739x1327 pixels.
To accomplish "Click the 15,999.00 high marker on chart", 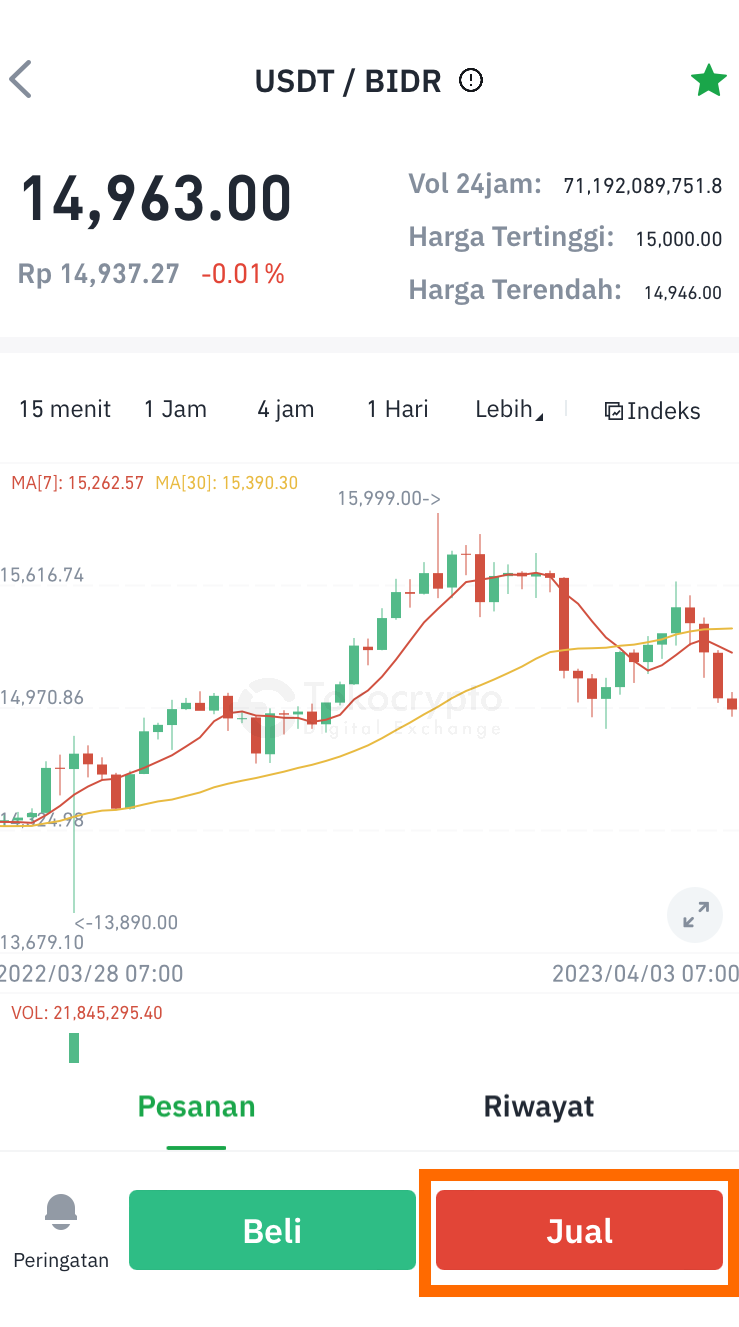I will 390,498.
